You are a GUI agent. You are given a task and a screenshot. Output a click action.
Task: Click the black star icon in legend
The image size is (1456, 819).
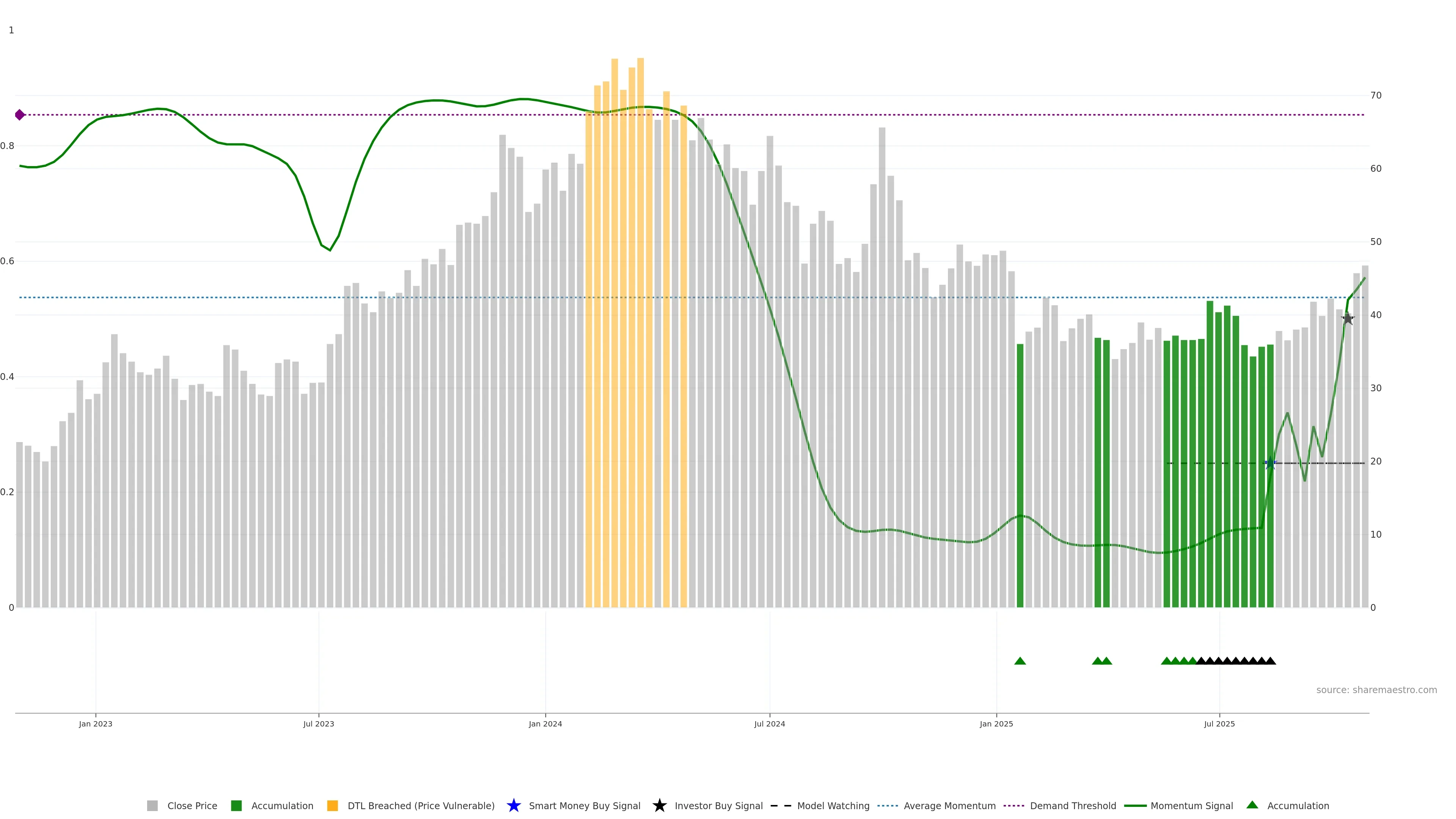point(659,805)
